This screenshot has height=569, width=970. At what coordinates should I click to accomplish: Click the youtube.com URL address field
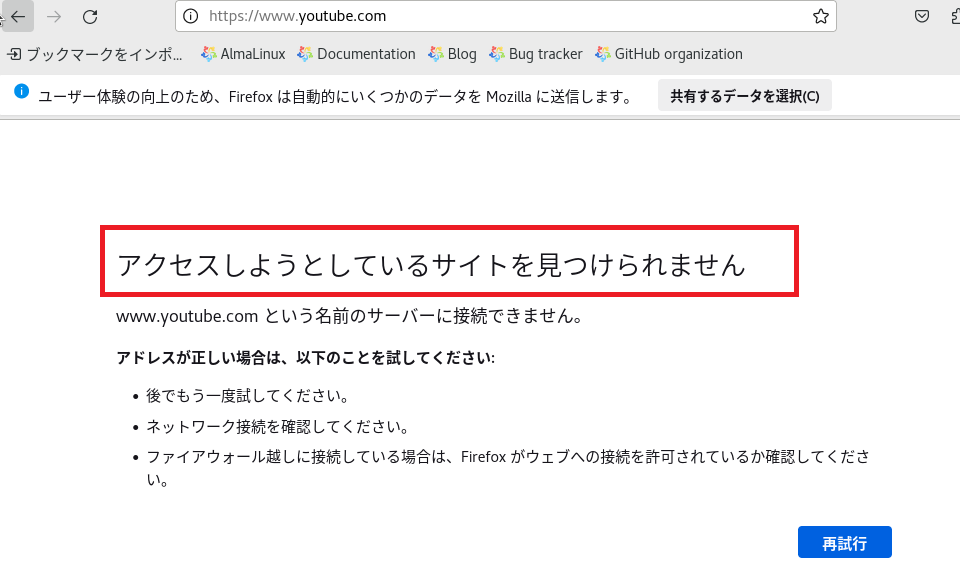click(500, 16)
